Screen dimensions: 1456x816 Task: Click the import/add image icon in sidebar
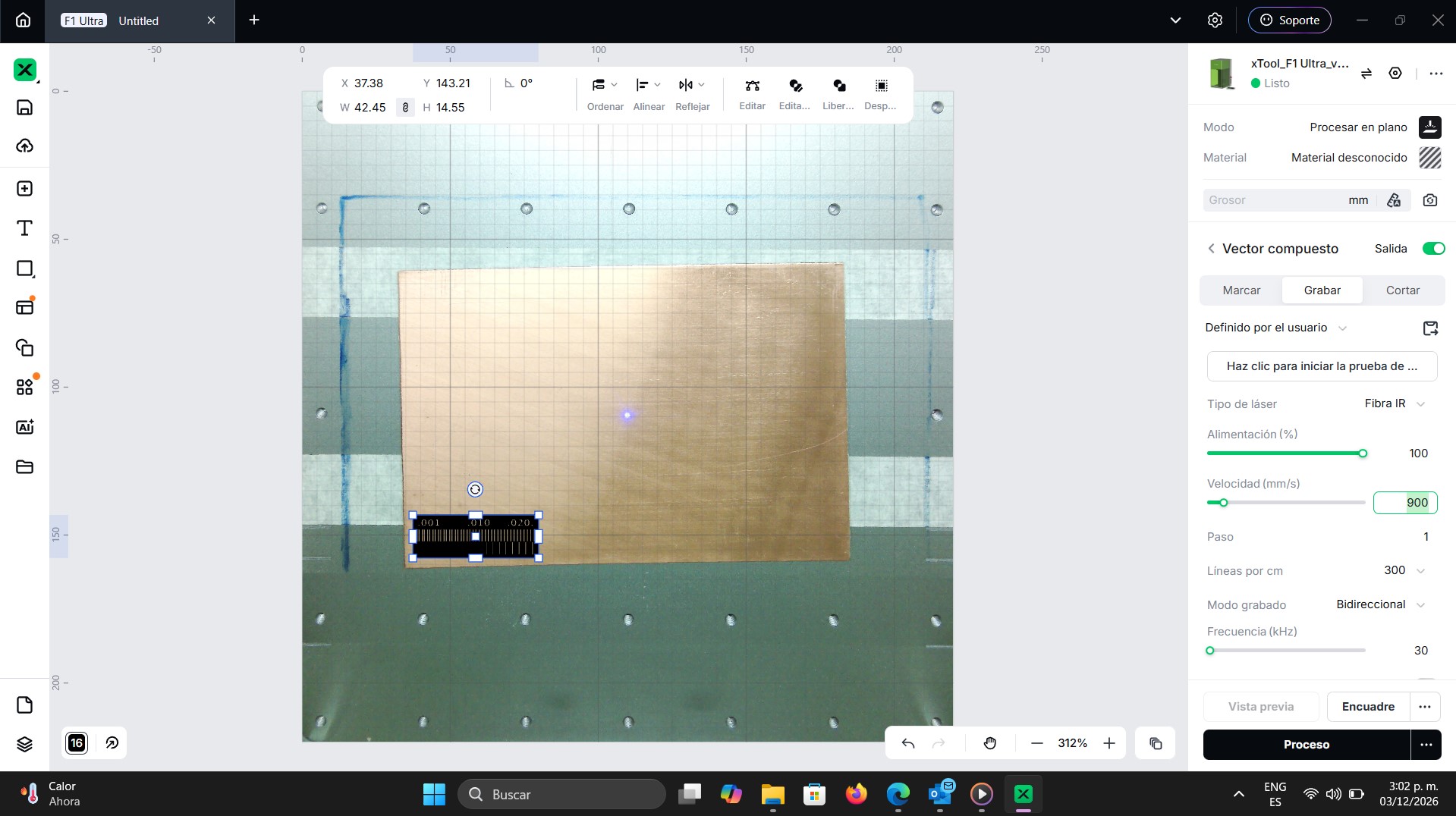point(24,189)
